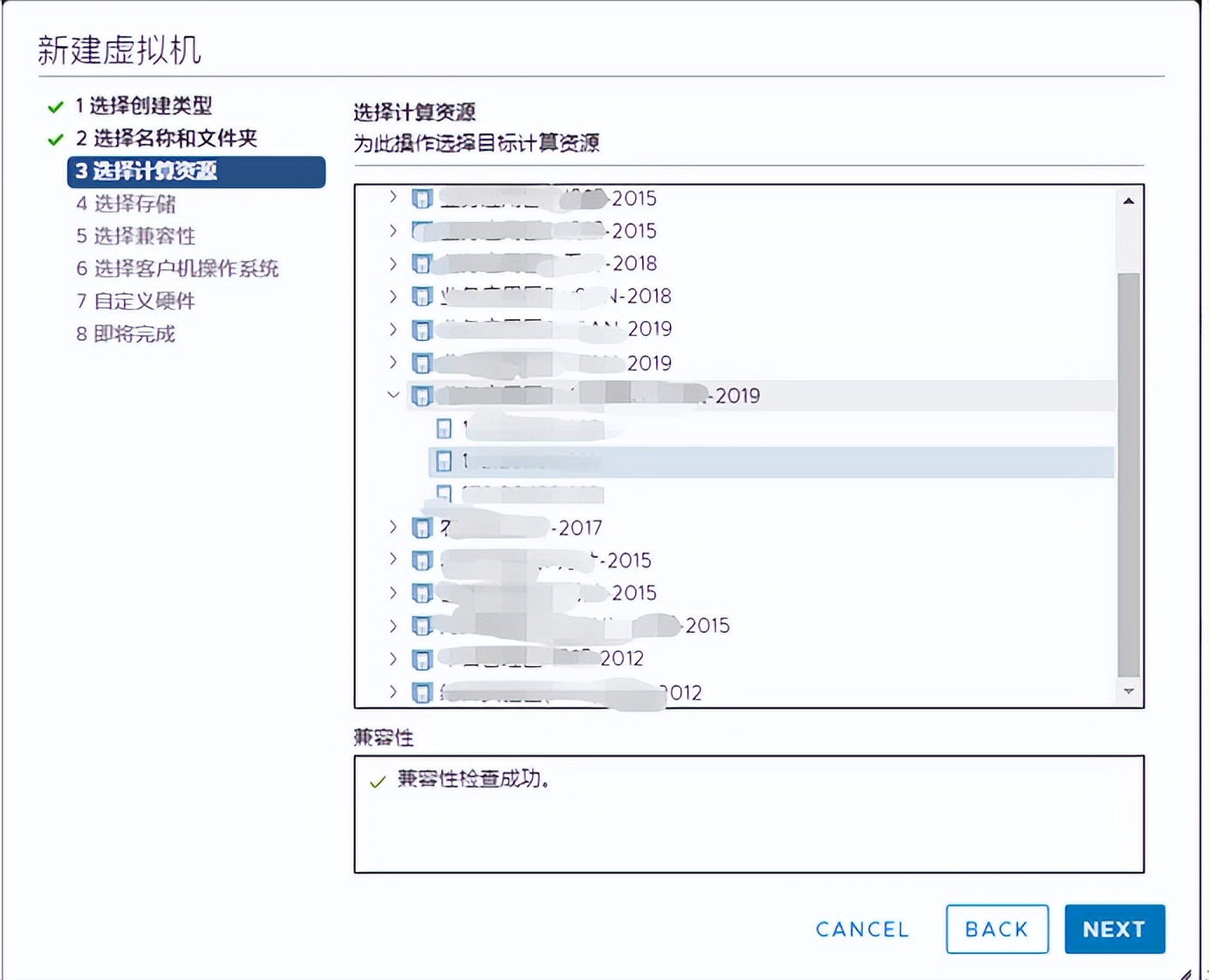Click the cluster icon on the row directly below -2017
The image size is (1209, 980).
click(422, 560)
